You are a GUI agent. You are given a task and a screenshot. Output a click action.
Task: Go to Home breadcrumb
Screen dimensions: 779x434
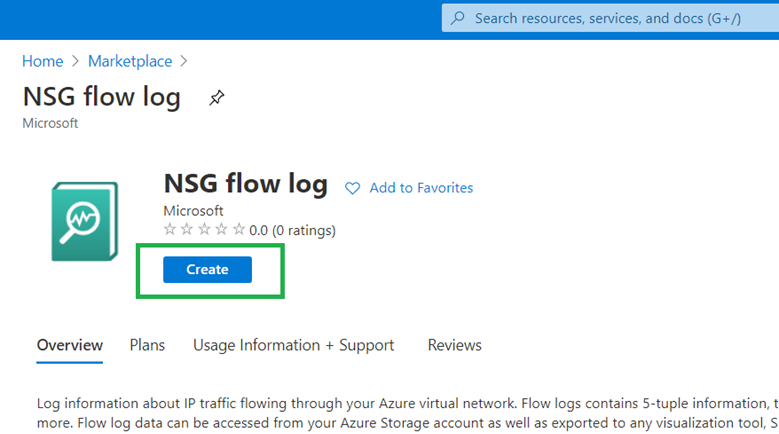[x=43, y=61]
